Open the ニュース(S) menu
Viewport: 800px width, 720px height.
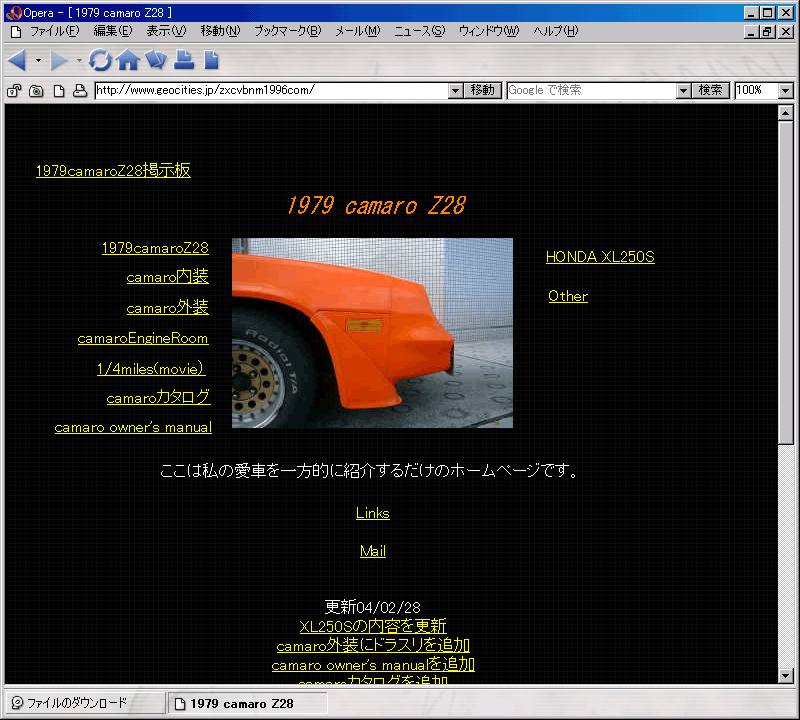[419, 32]
